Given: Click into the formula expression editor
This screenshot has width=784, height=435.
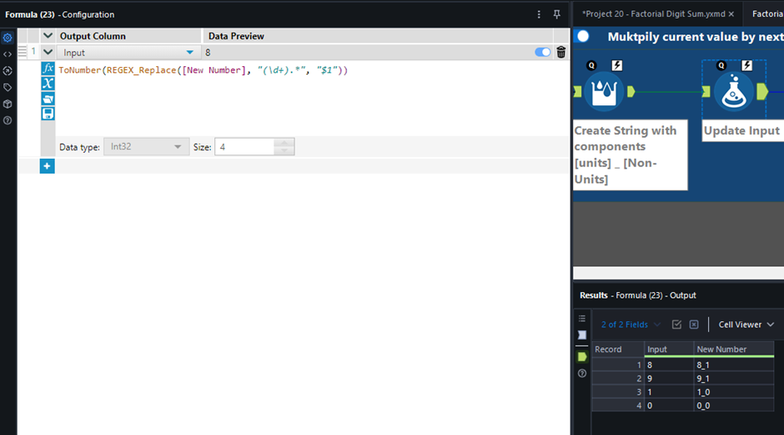Looking at the screenshot, I should point(310,98).
